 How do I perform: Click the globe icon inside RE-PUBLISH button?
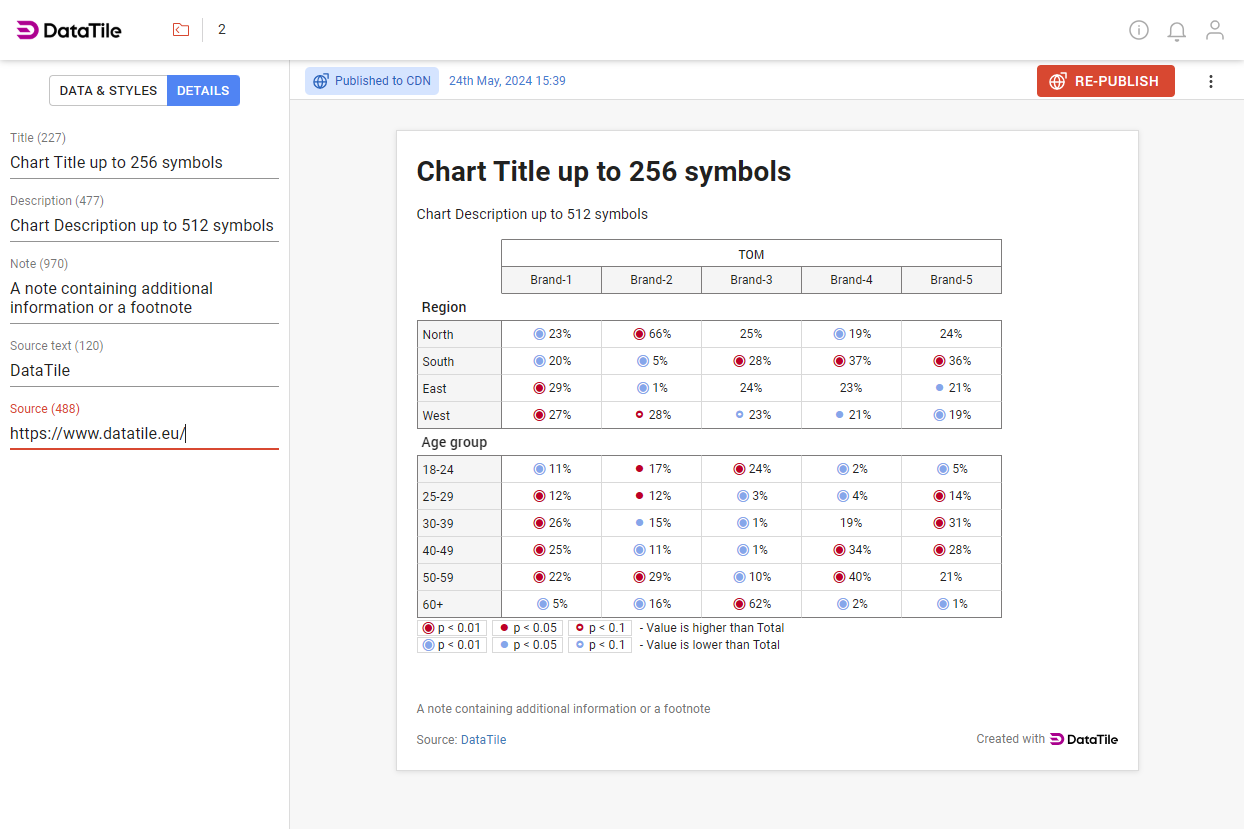[1058, 81]
